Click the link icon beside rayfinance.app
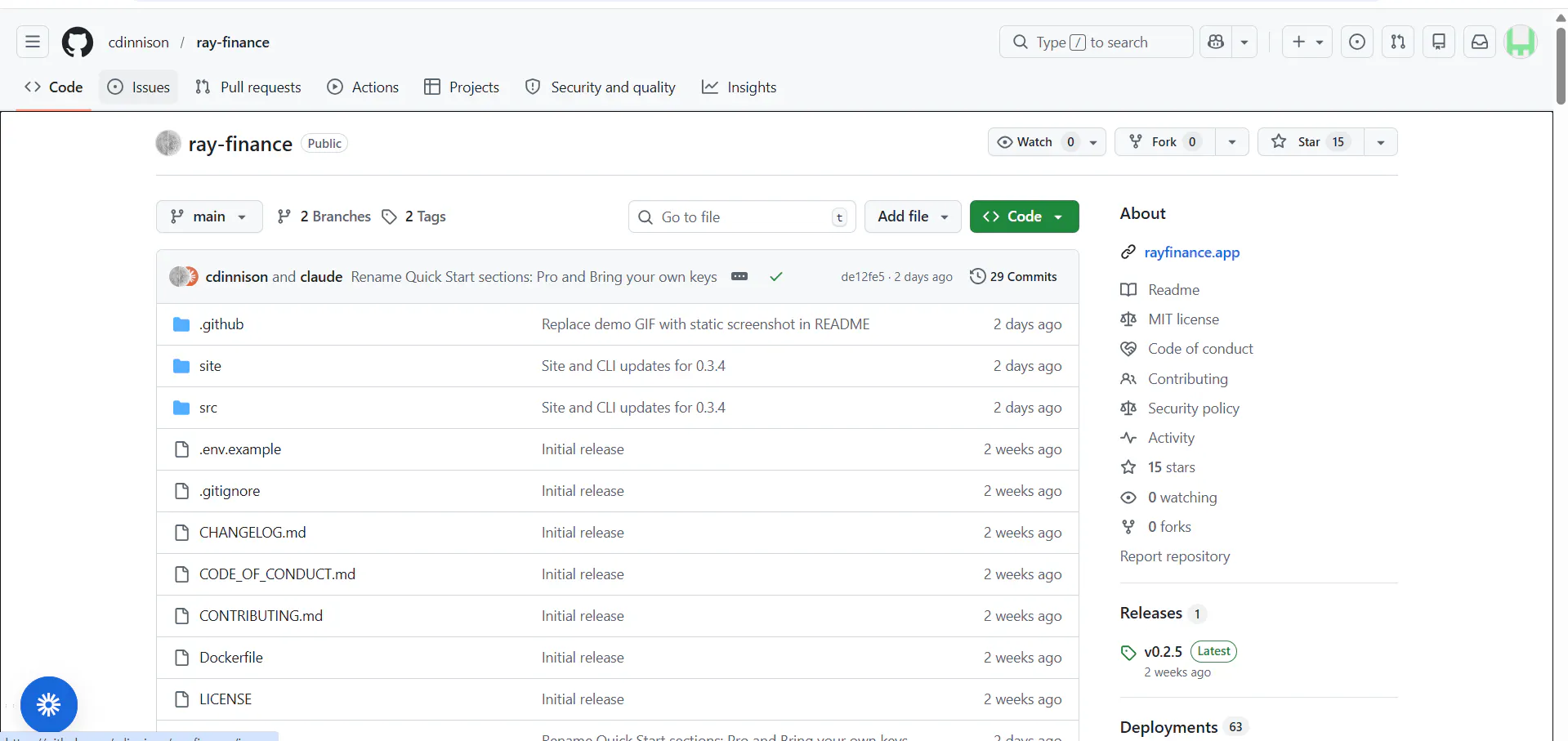Image resolution: width=1568 pixels, height=741 pixels. (x=1128, y=252)
